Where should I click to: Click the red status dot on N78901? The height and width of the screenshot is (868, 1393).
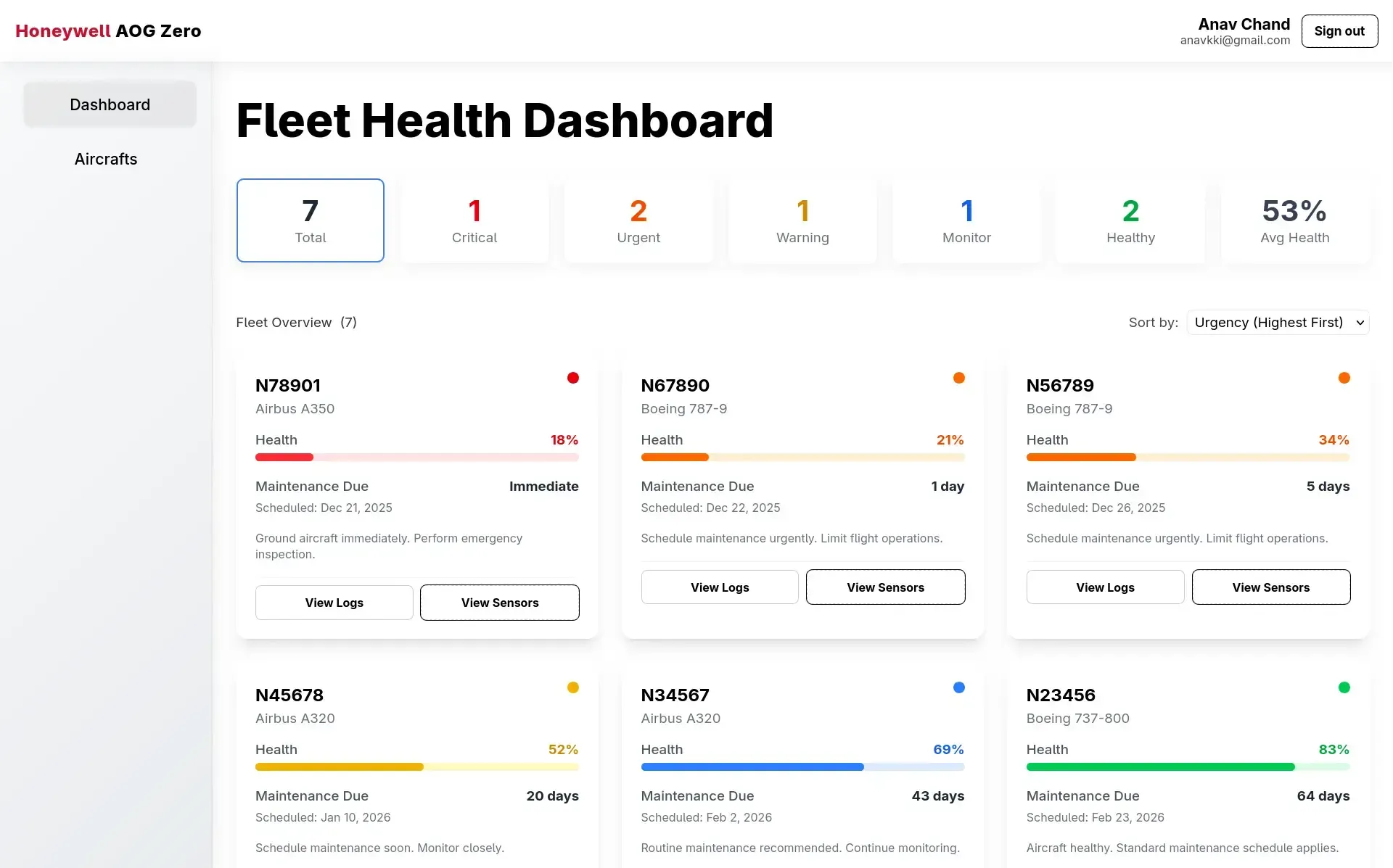pos(573,378)
